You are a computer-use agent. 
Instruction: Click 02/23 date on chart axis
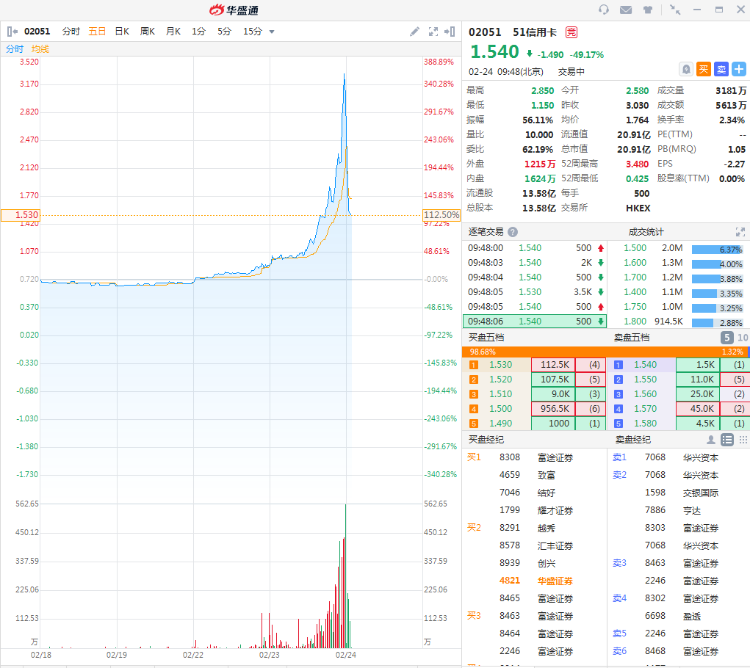[269, 655]
